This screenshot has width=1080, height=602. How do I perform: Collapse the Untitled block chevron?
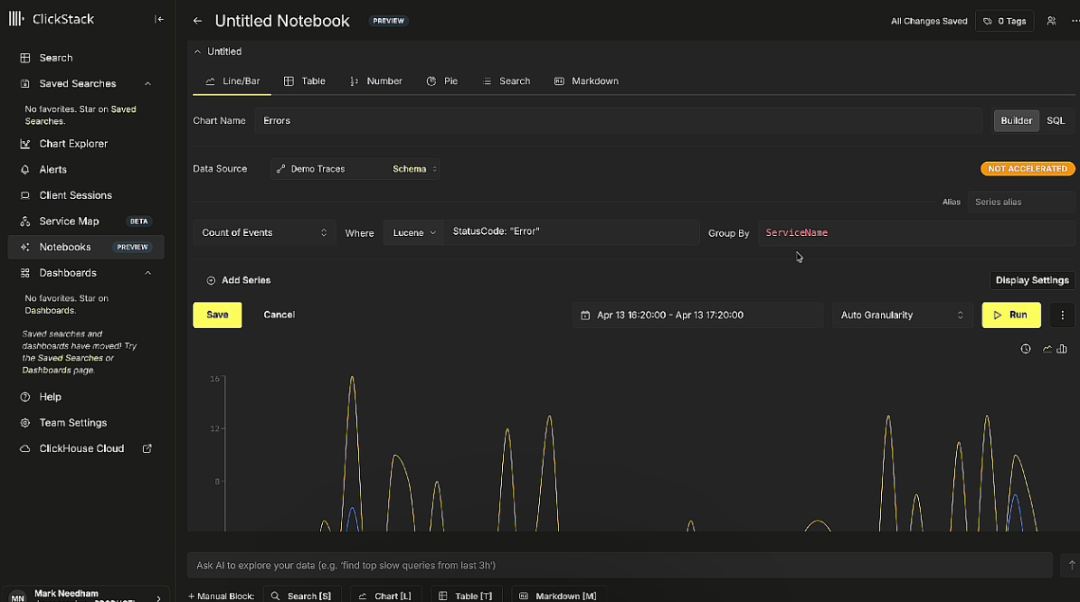pos(198,52)
